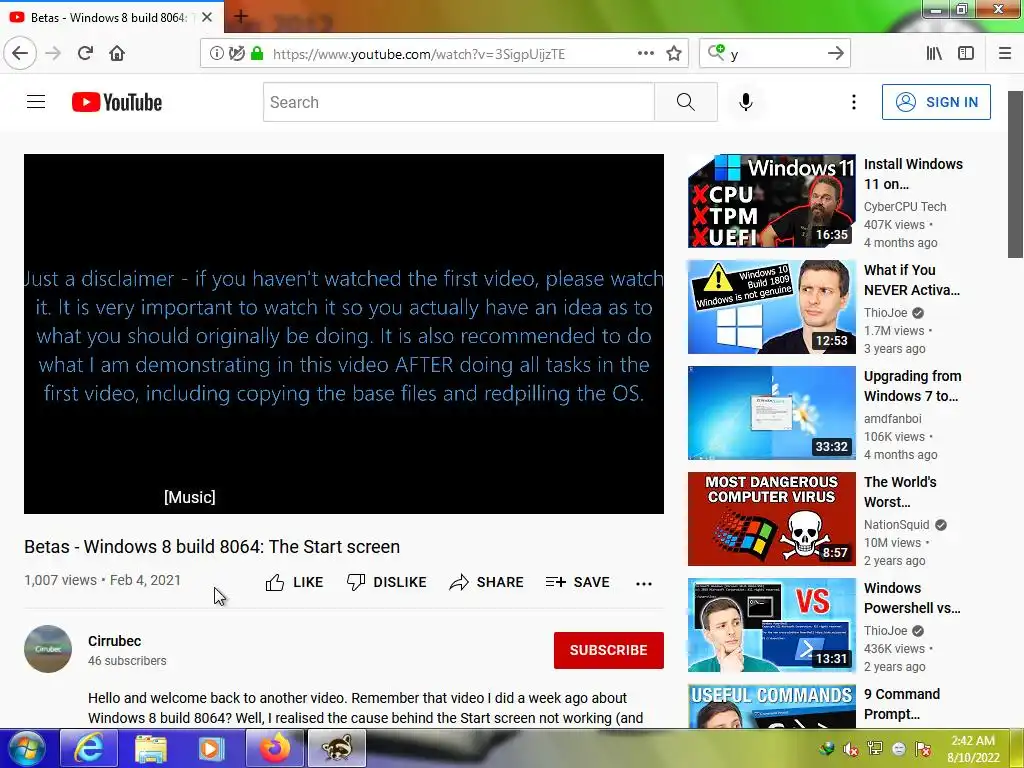Click the YouTube magnifier search button

[686, 102]
